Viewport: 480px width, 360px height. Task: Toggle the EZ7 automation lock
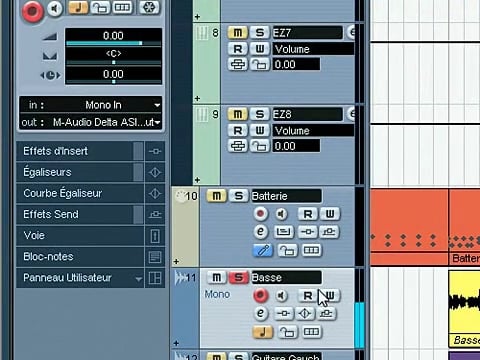coord(259,64)
